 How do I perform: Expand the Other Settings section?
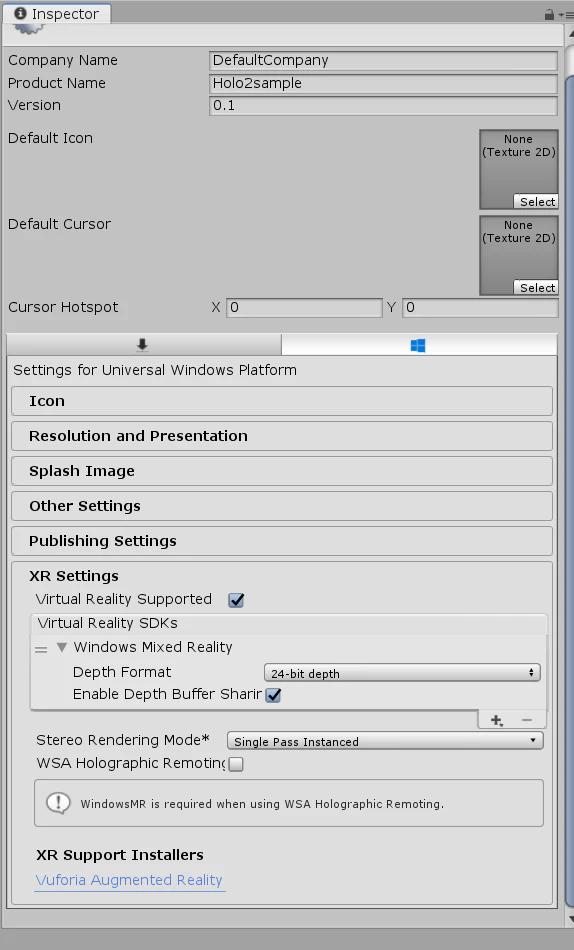click(282, 506)
